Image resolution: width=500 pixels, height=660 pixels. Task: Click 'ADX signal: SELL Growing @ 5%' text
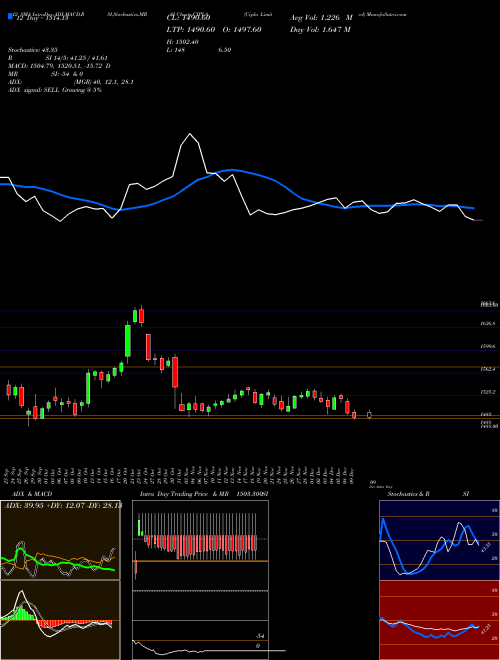(x=55, y=90)
